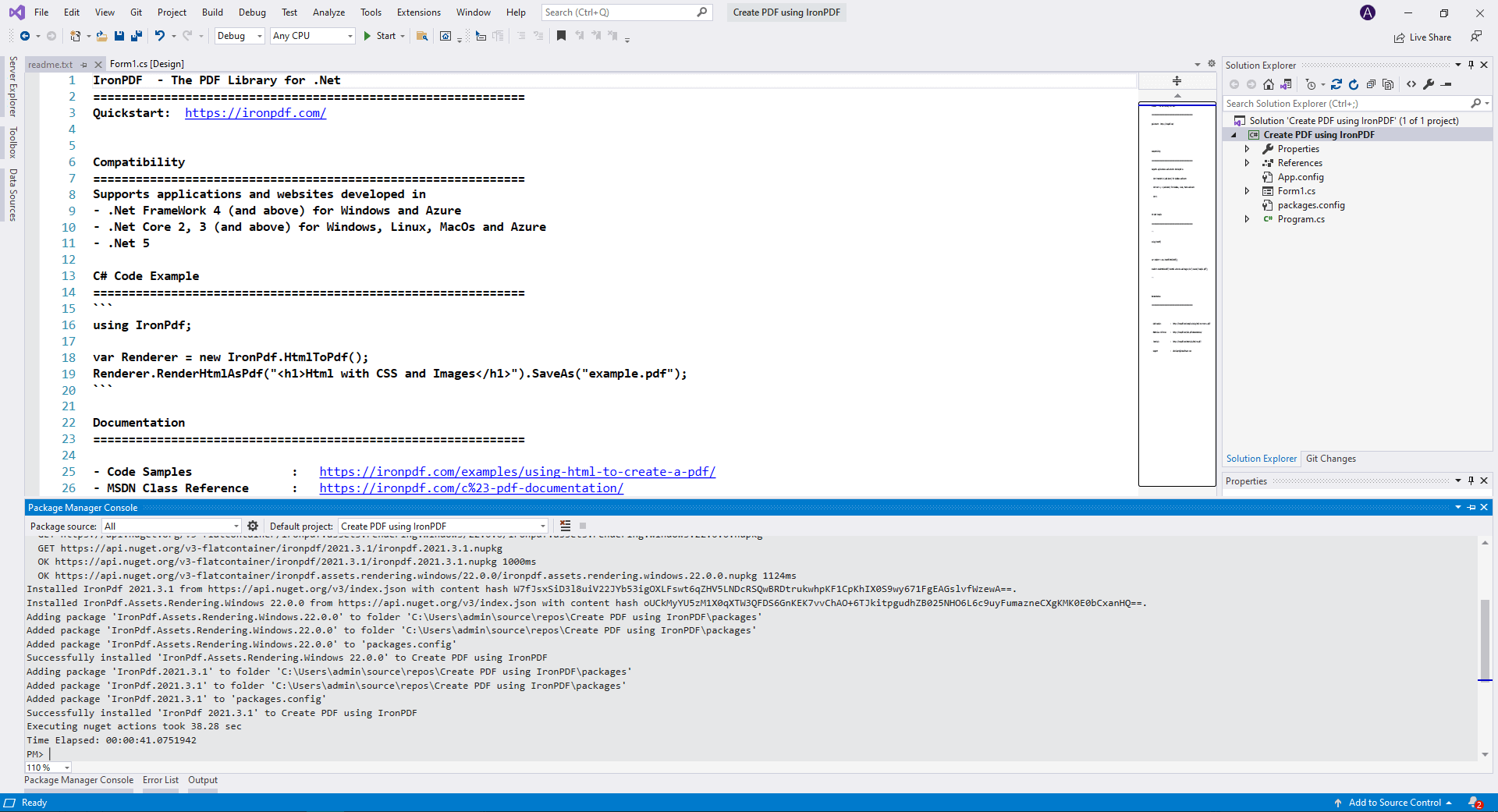
Task: Click the Save All toolbar icon
Action: pos(137,36)
